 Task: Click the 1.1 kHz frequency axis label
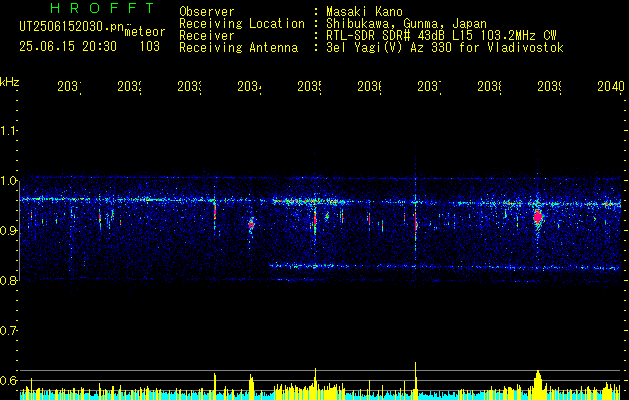pyautogui.click(x=8, y=131)
